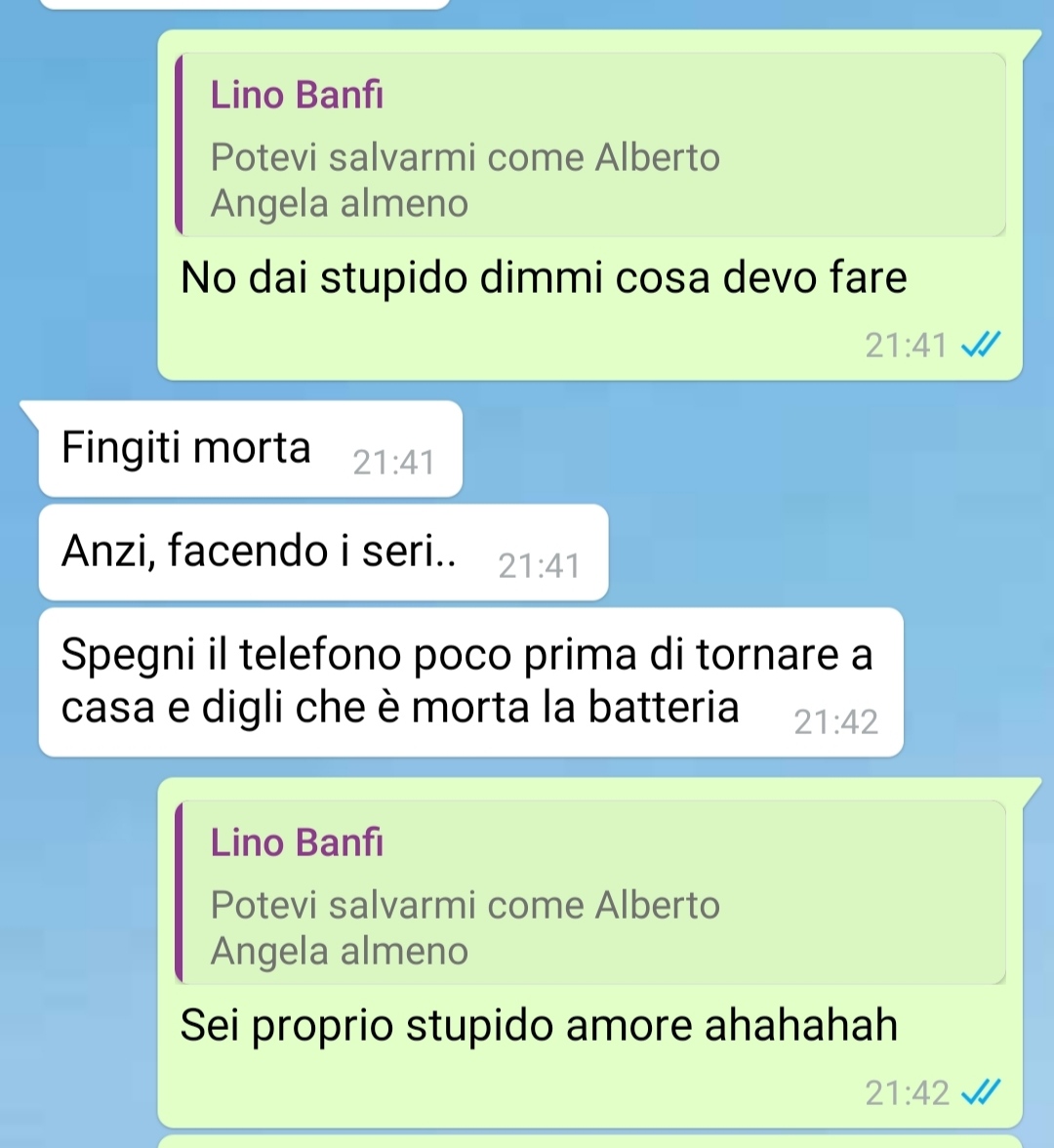The width and height of the screenshot is (1054, 1148).
Task: Open the first quoted Lino Banfi reply
Action: pos(589,144)
